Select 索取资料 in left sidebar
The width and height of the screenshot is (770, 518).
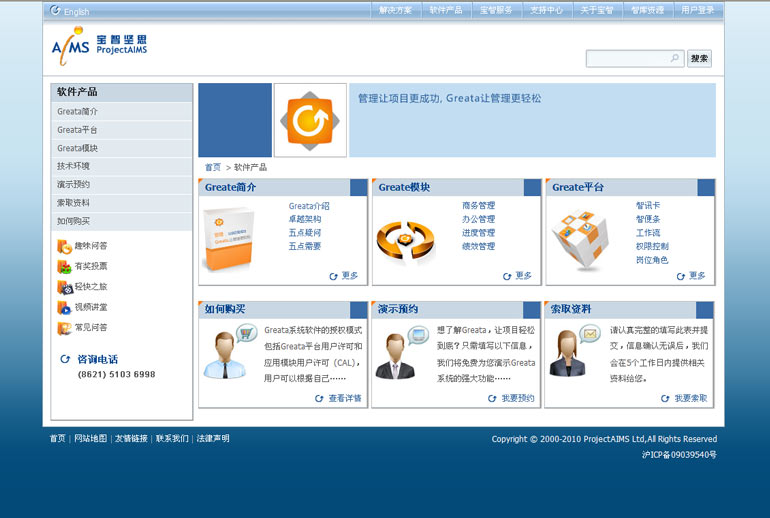click(121, 203)
